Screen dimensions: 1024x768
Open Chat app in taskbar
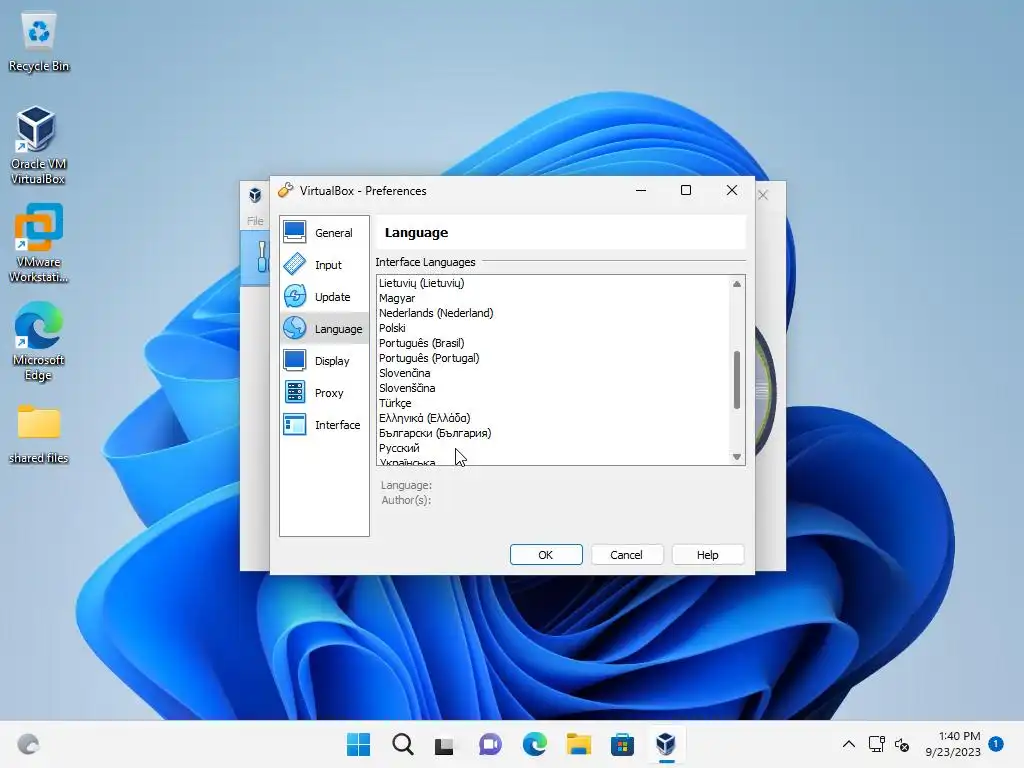tap(490, 744)
